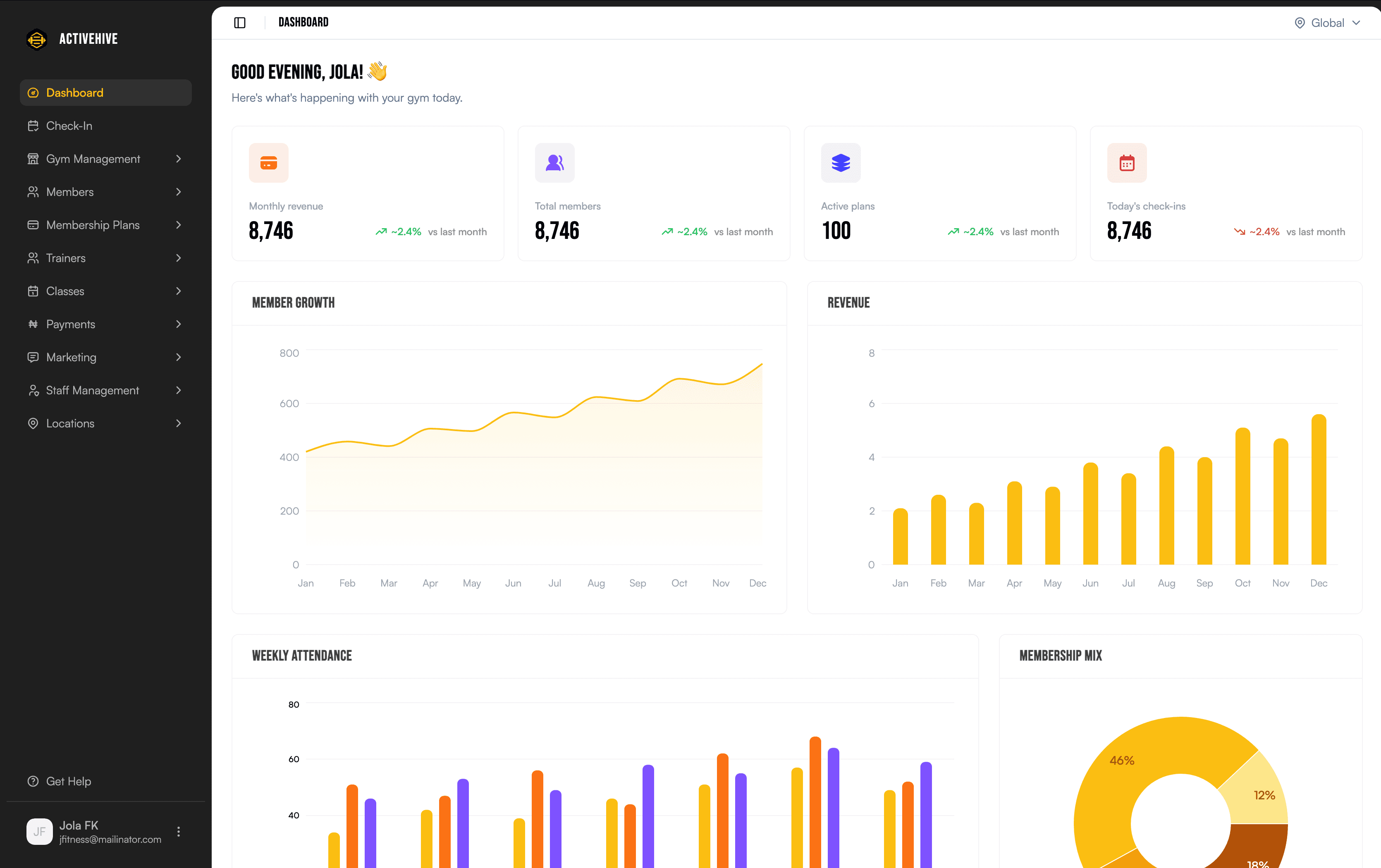This screenshot has height=868, width=1381.
Task: Open the Trainers menu item
Action: coord(105,258)
